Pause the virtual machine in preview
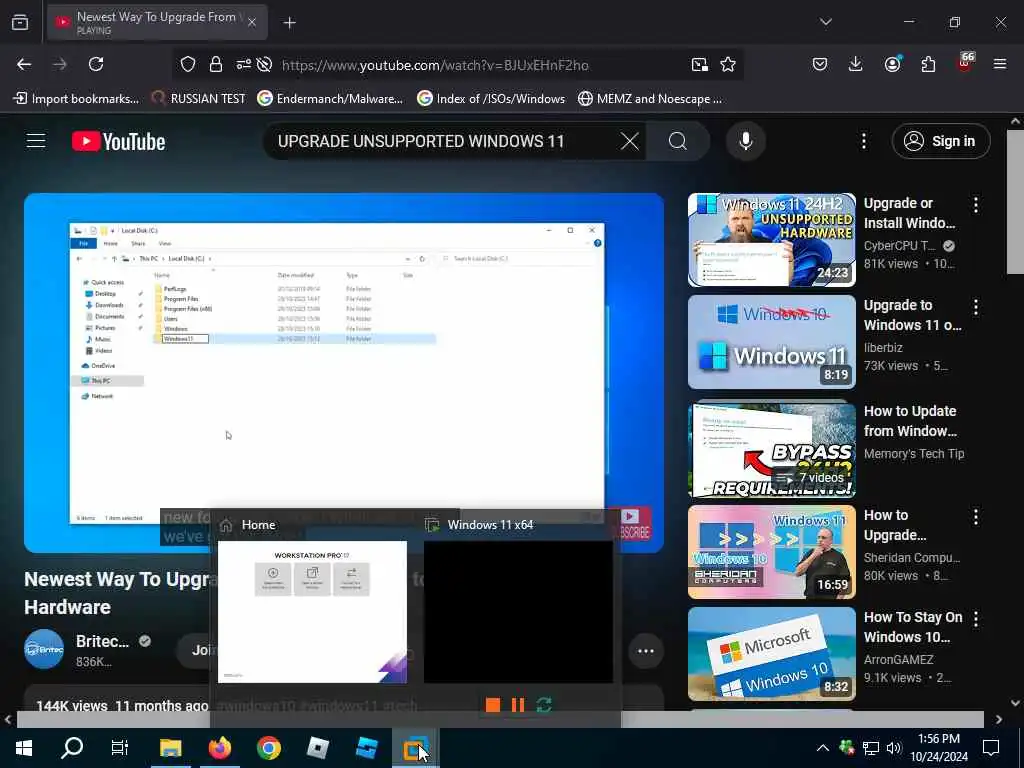Screen dimensions: 1024x768 (x=518, y=705)
